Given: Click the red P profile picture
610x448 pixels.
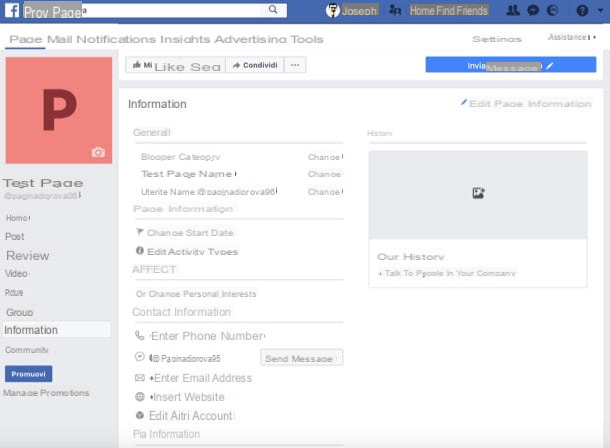Looking at the screenshot, I should click(59, 110).
